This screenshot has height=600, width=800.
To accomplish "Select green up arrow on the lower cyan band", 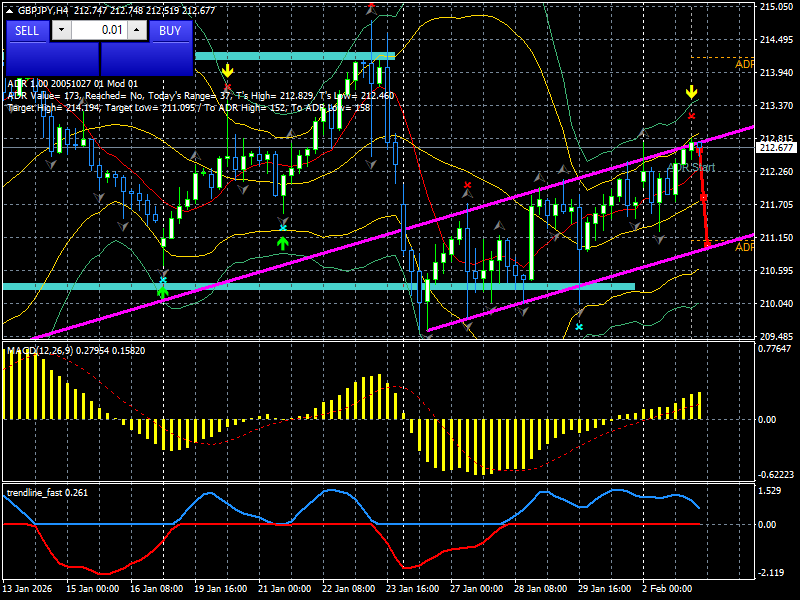I will point(163,292).
